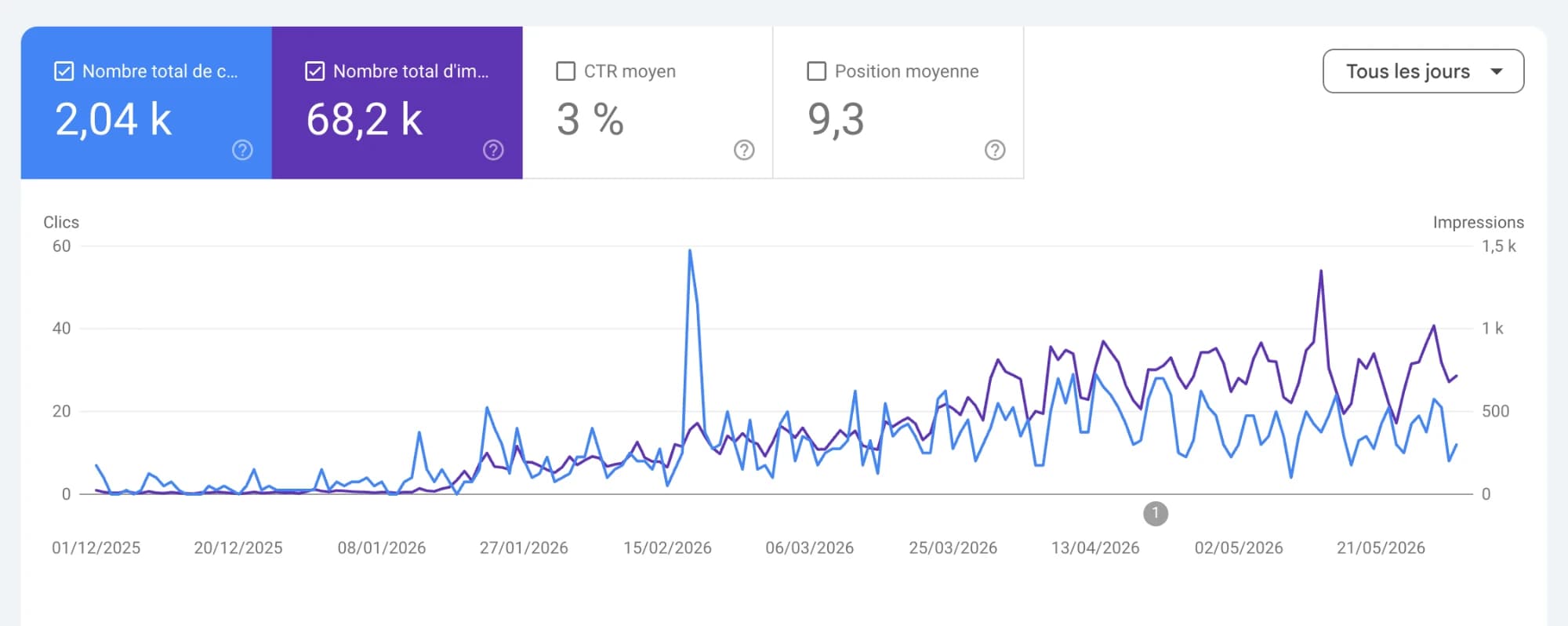Open help for total clicks metric

[x=242, y=150]
